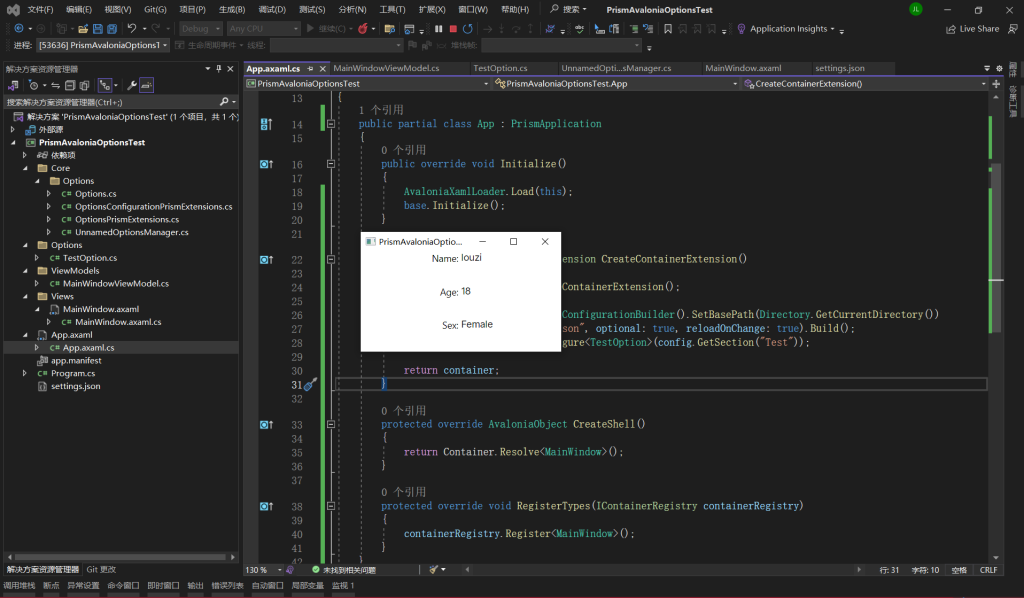Toggle pin on the App.axaml.cs tab
Screen dimensions: 1024x598
pos(309,68)
